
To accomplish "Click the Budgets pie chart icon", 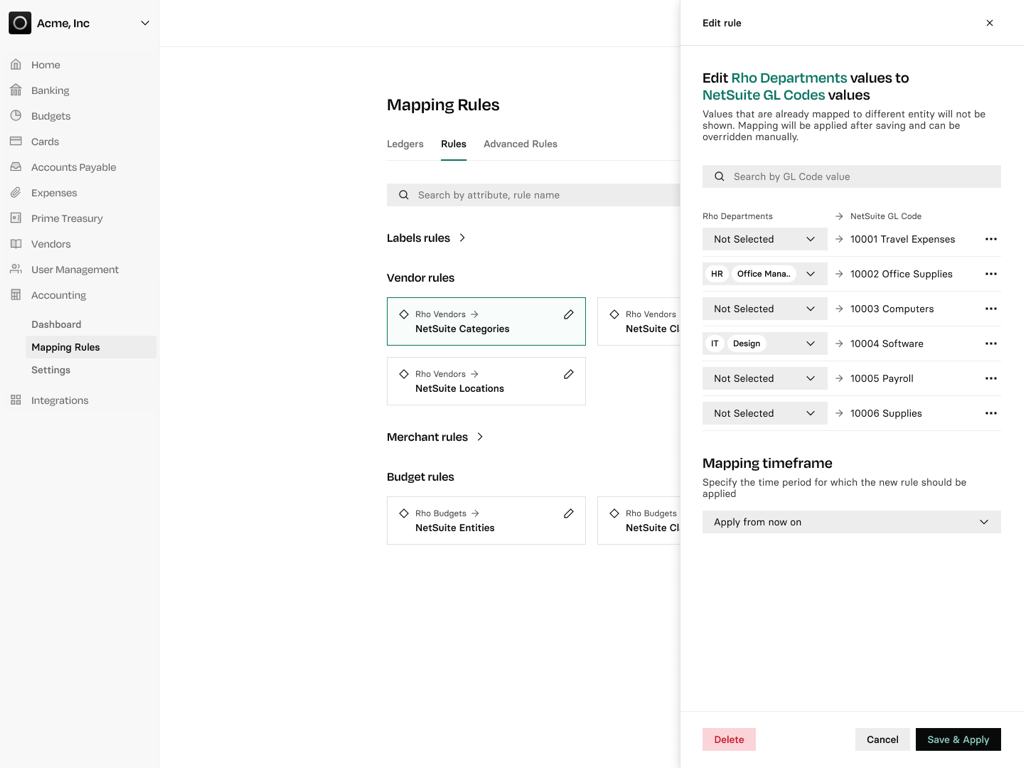I will tap(16, 116).
